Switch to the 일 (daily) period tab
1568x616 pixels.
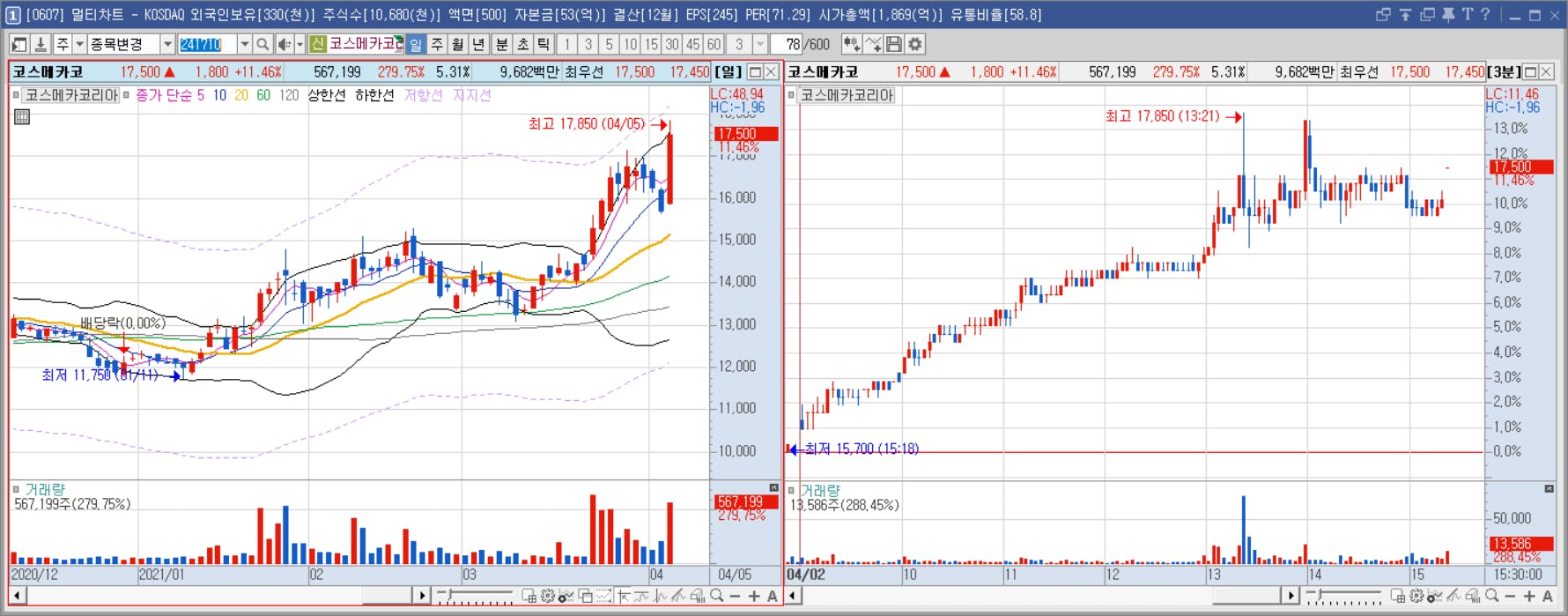[416, 44]
